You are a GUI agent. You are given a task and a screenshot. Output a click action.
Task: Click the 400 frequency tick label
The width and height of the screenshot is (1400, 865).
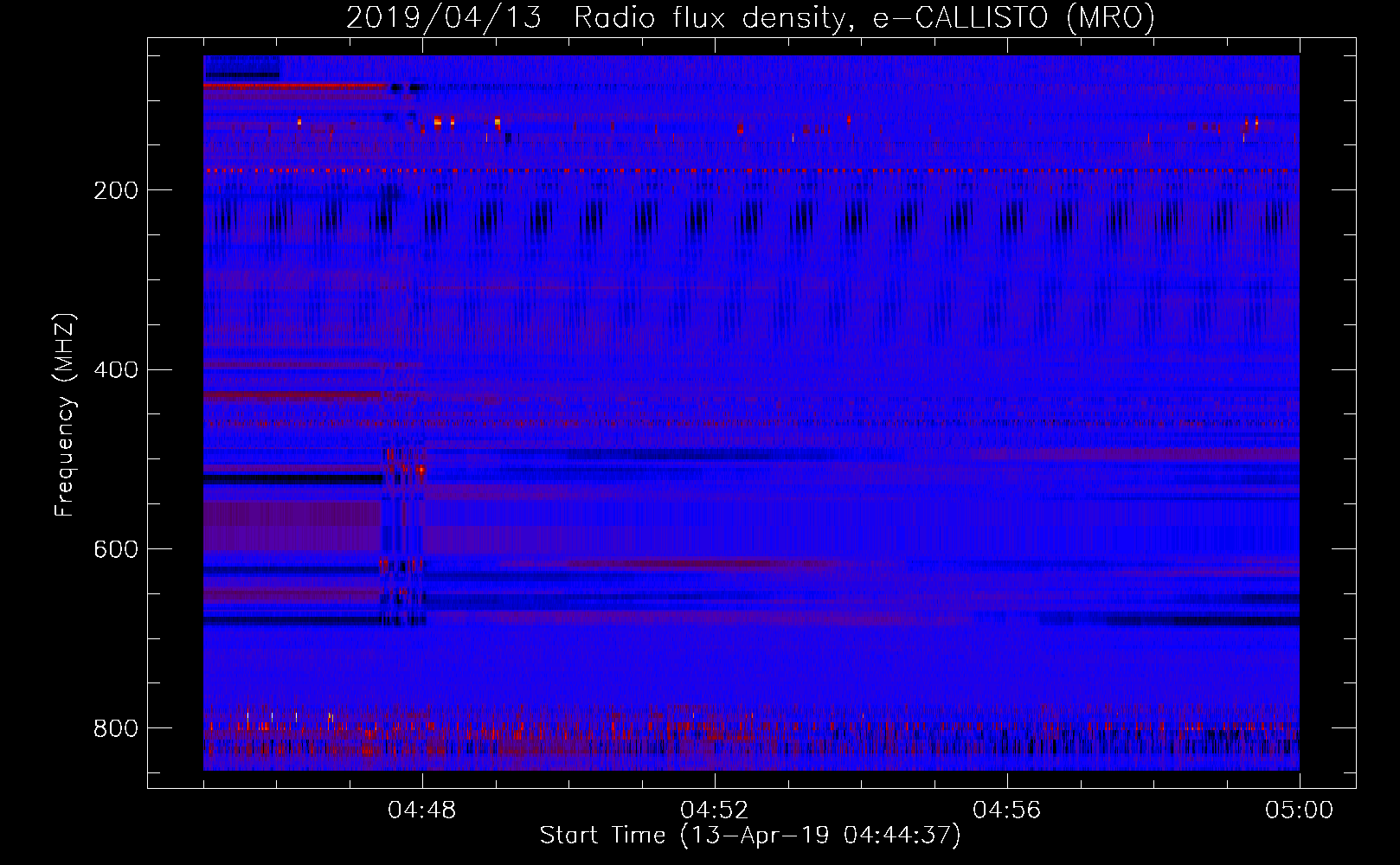(116, 370)
